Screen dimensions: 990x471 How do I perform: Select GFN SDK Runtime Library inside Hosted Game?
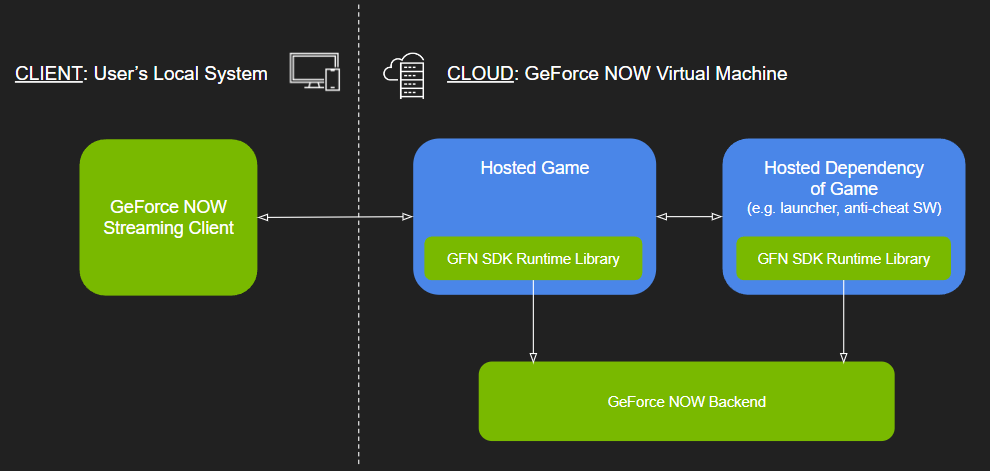(534, 259)
